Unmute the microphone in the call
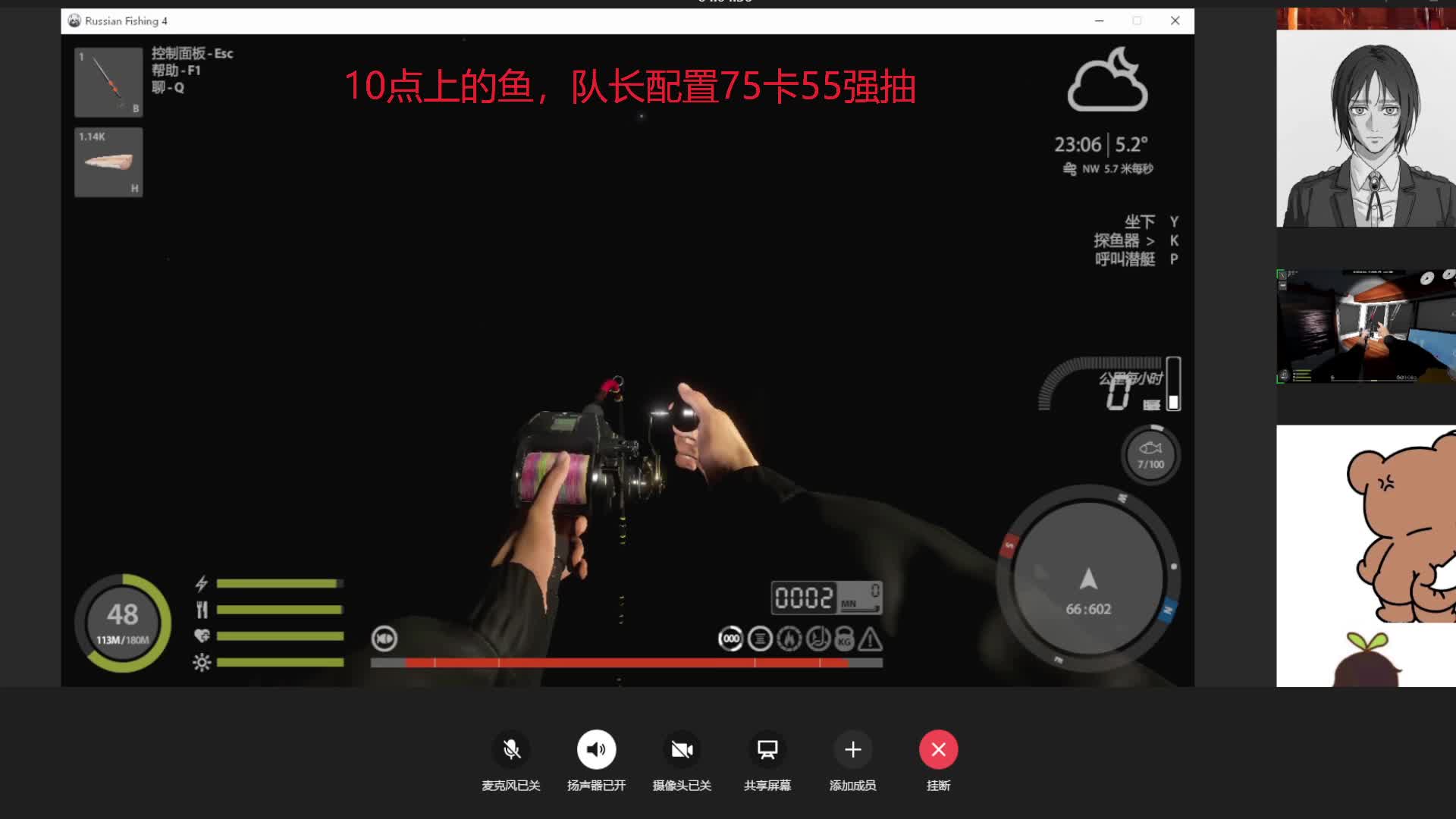Viewport: 1456px width, 819px height. (x=512, y=749)
